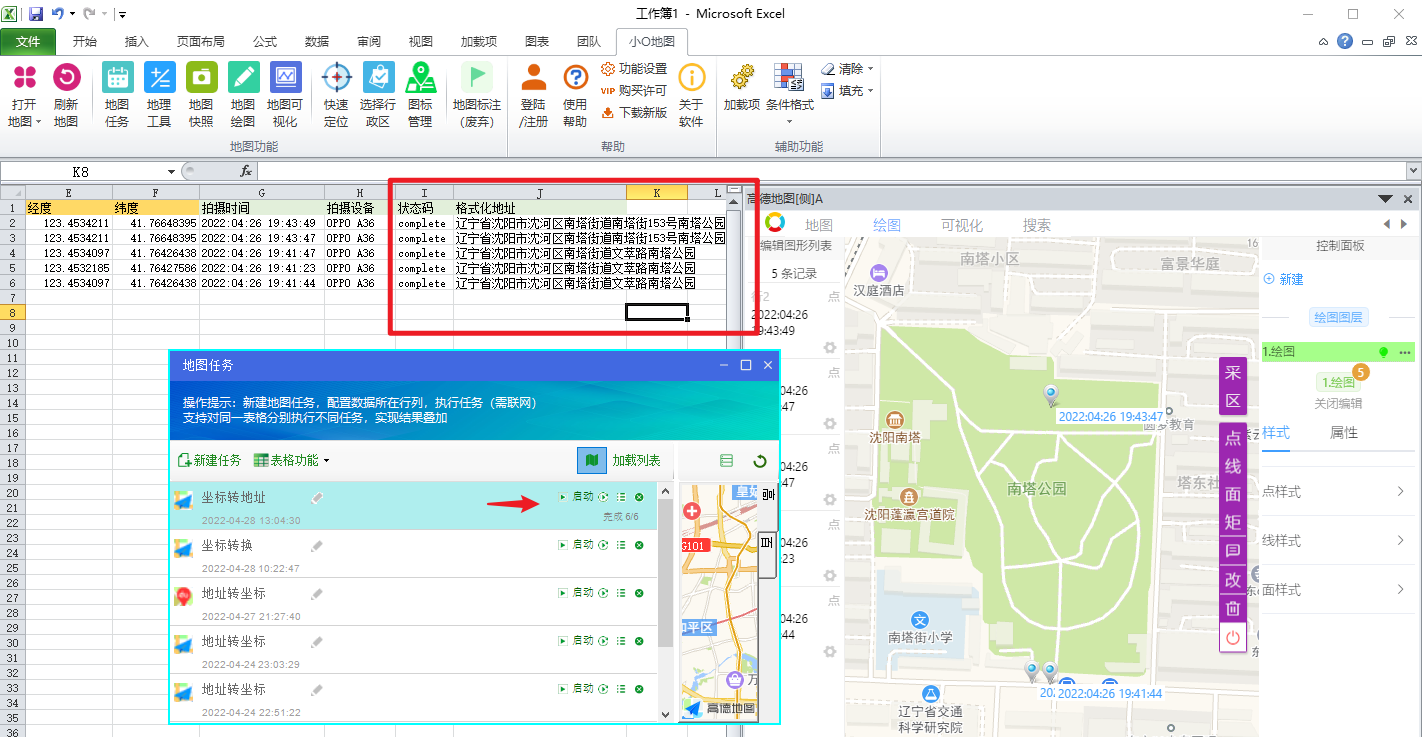1422x737 pixels.
Task: Click into the formula bar input
Action: (x=830, y=172)
